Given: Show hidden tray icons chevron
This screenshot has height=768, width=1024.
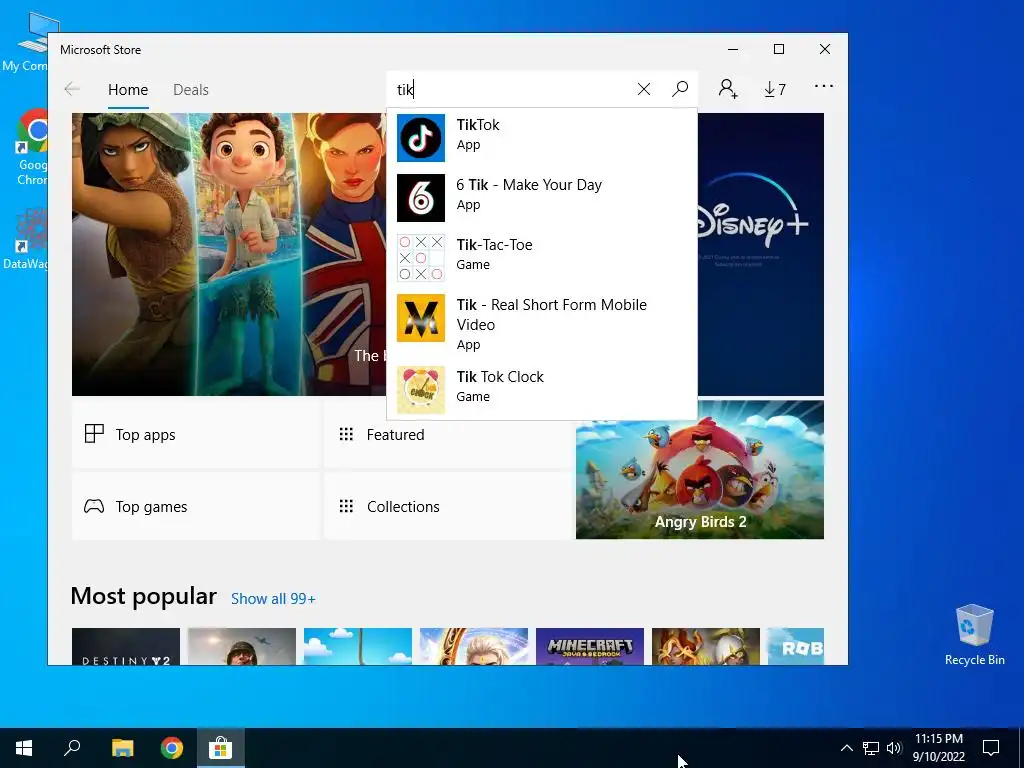Looking at the screenshot, I should point(846,748).
